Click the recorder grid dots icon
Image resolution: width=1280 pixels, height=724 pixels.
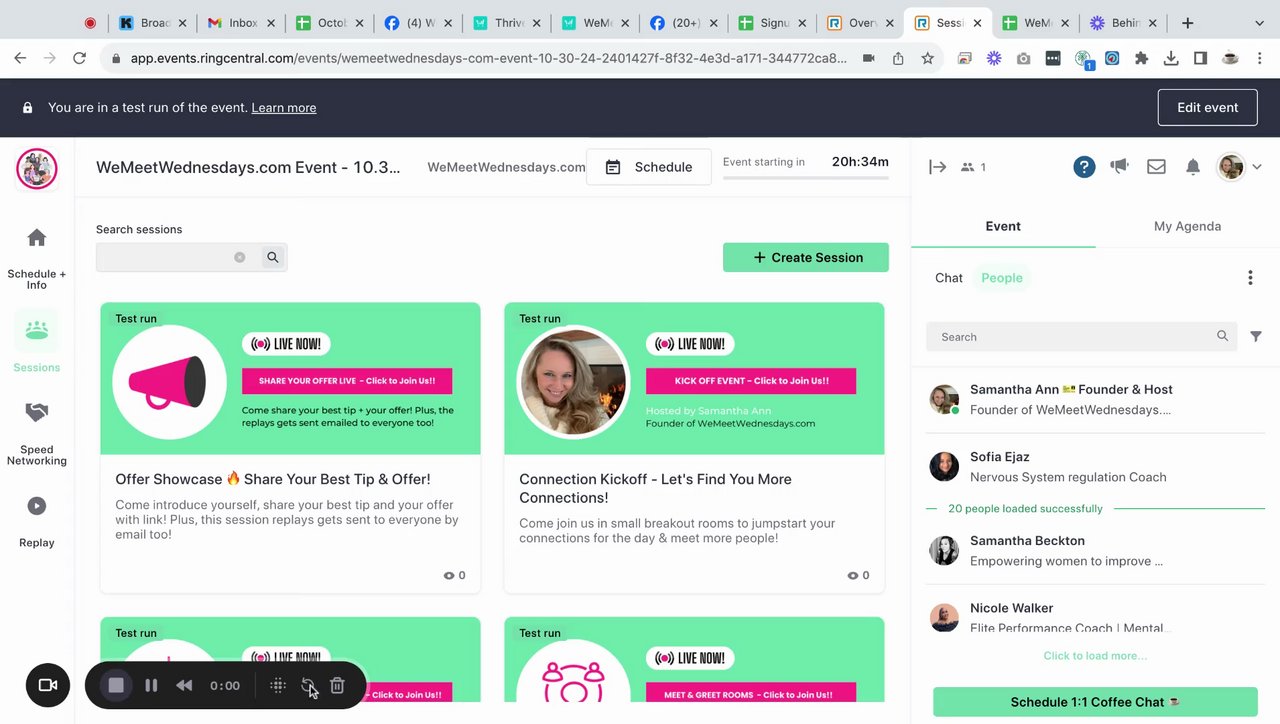(x=278, y=685)
